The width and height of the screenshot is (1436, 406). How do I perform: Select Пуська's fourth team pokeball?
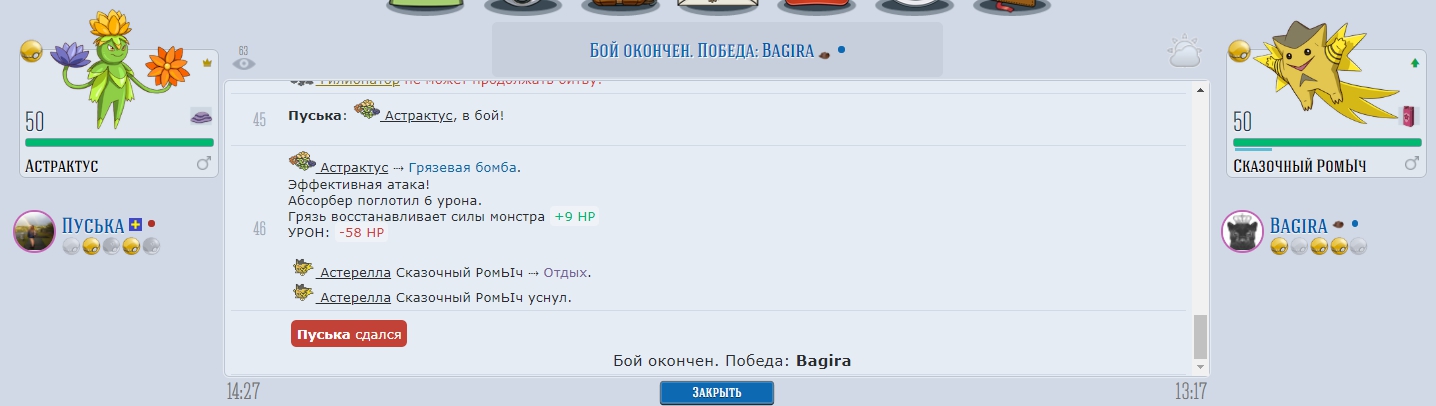131,246
